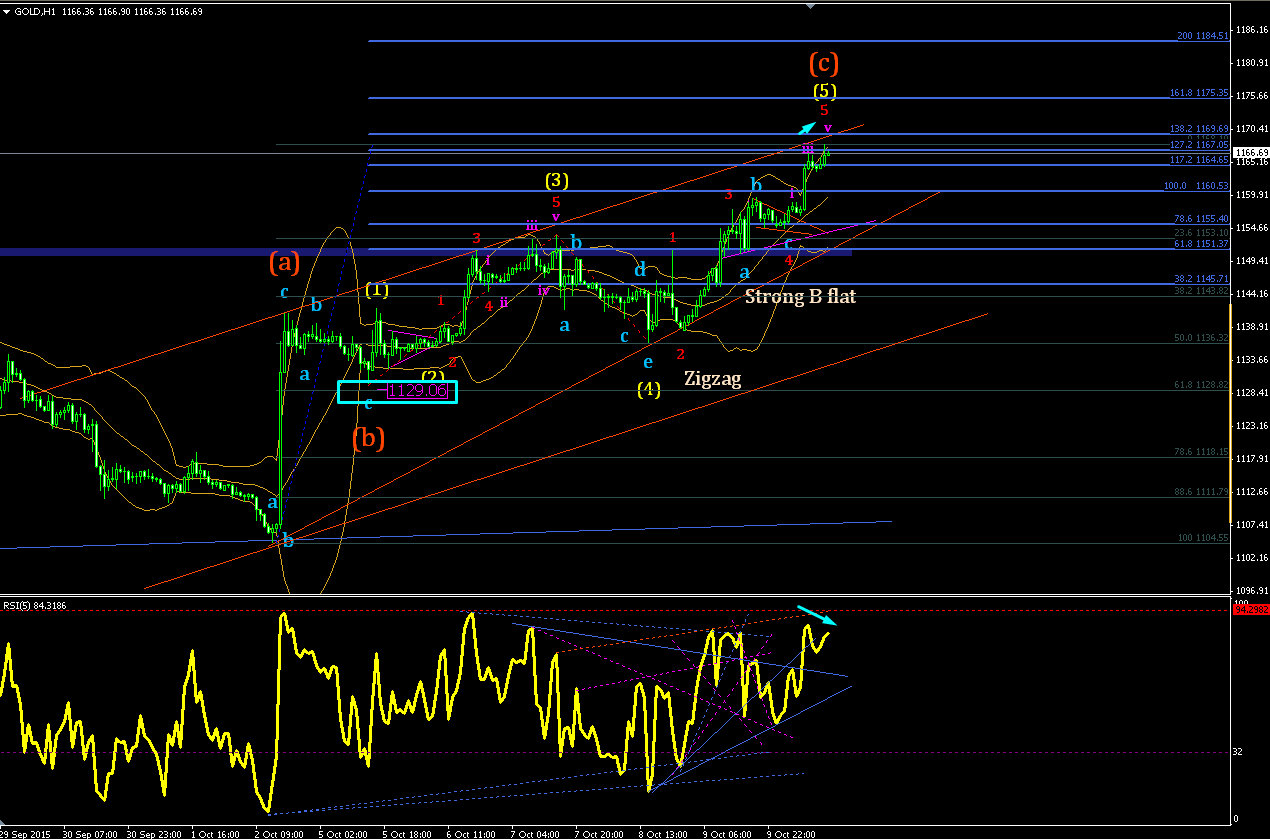Select the orange (b) wave label
The height and width of the screenshot is (839, 1270).
(x=369, y=437)
